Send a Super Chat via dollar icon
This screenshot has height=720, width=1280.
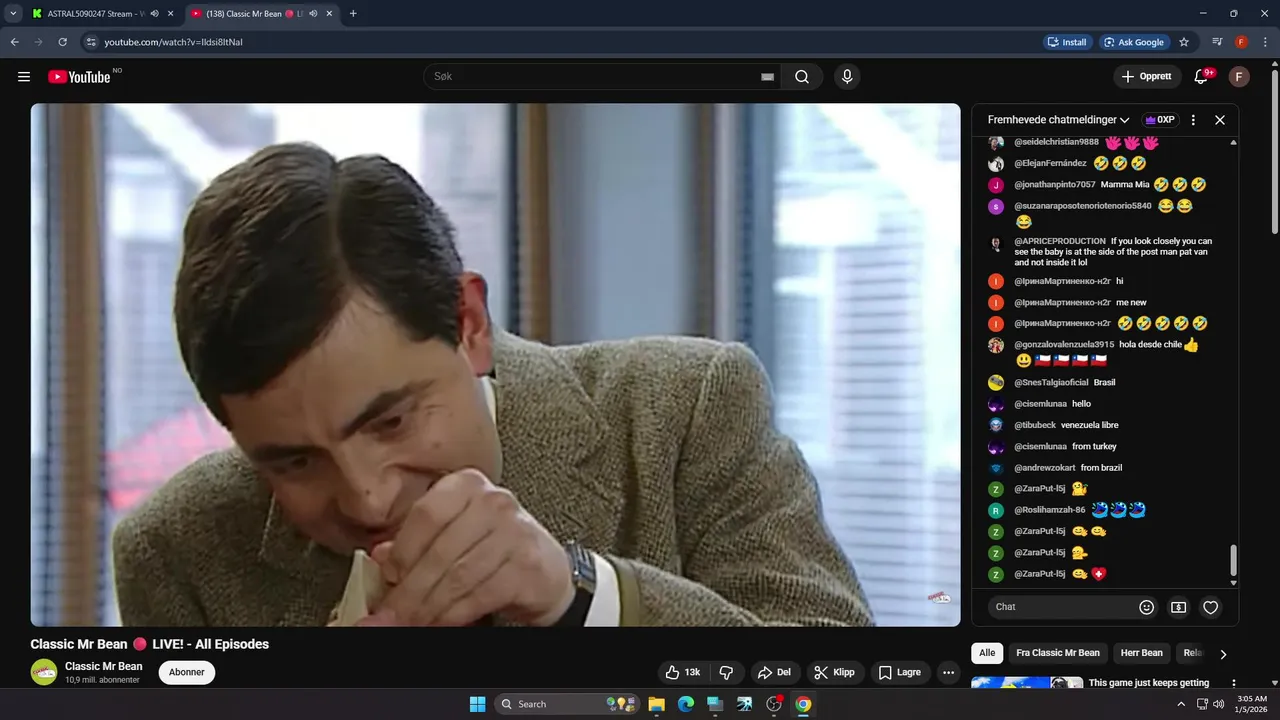(x=1178, y=607)
